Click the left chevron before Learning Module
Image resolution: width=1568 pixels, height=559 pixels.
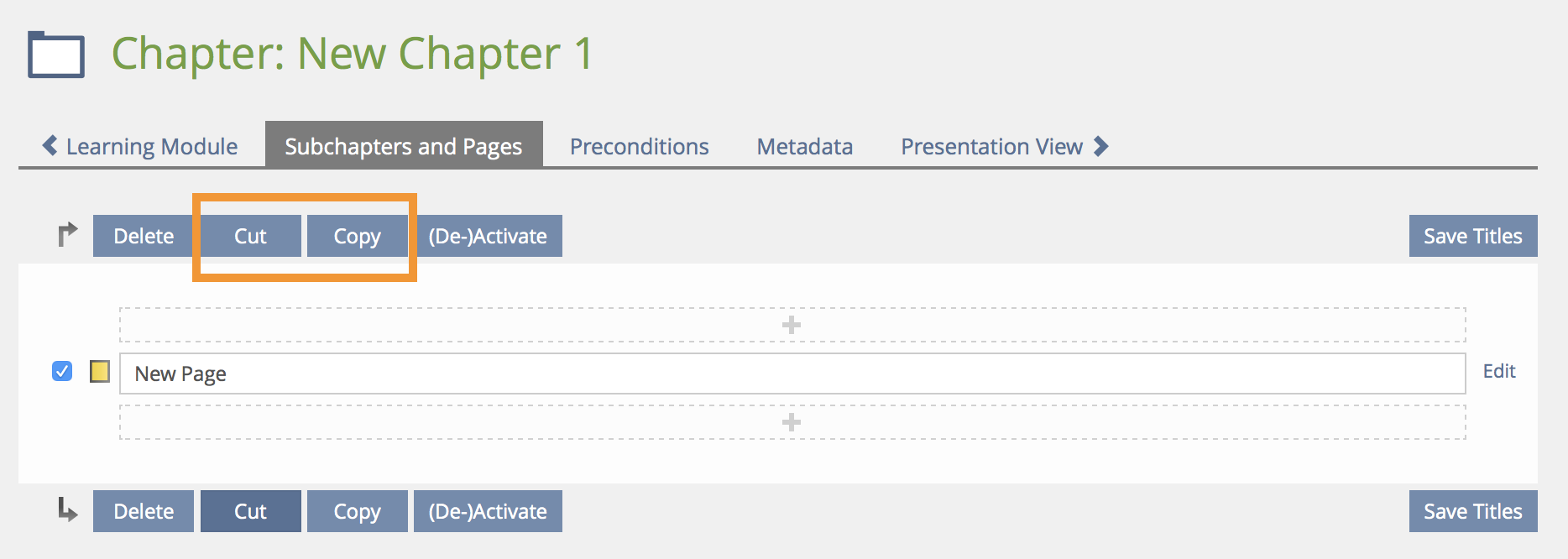click(50, 146)
